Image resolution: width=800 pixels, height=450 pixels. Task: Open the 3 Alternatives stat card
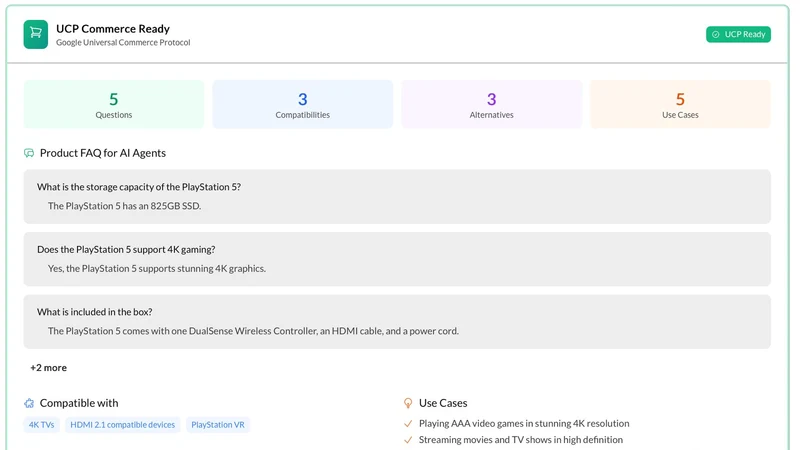pos(491,104)
